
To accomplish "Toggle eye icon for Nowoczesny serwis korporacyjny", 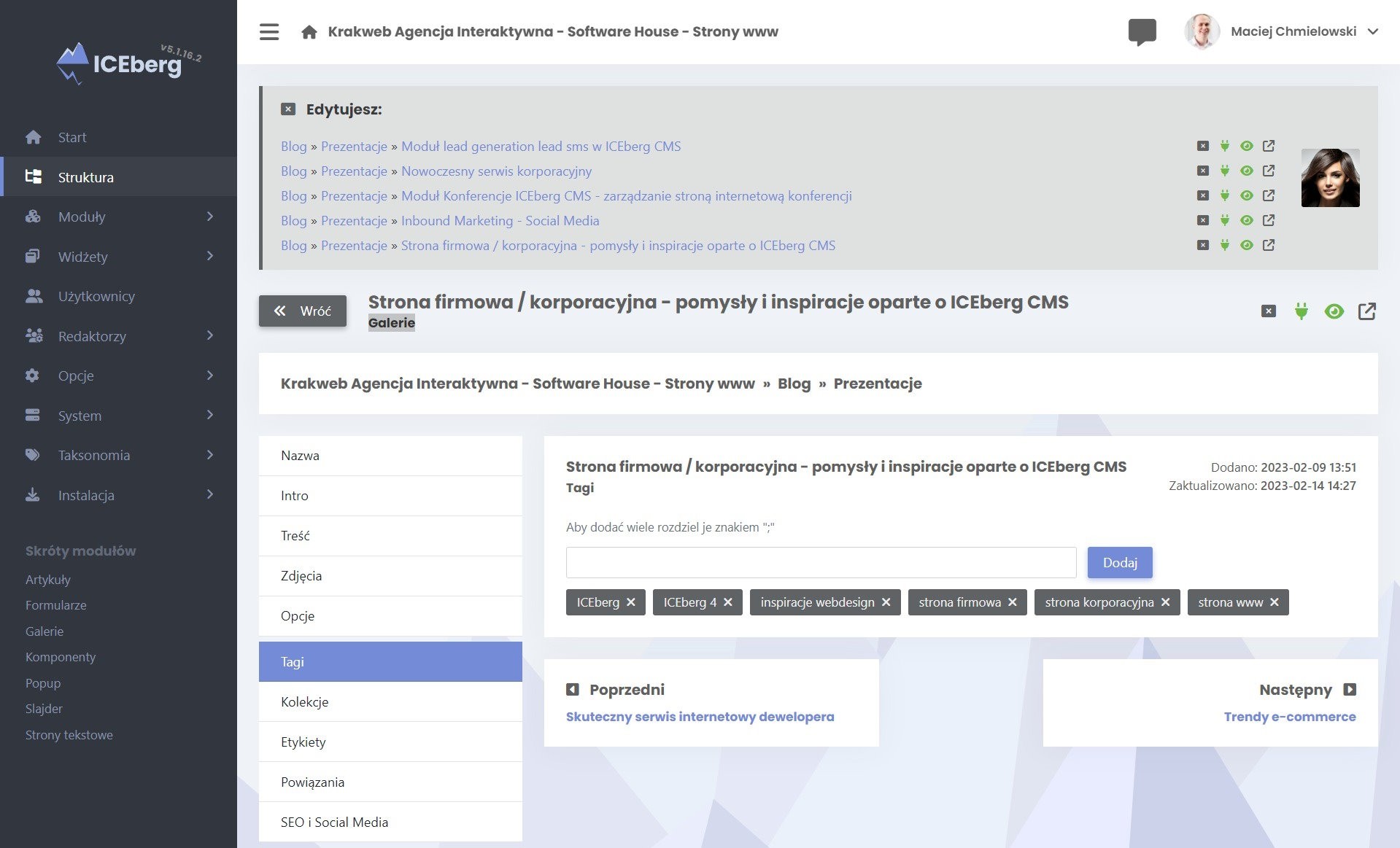I will click(x=1247, y=171).
